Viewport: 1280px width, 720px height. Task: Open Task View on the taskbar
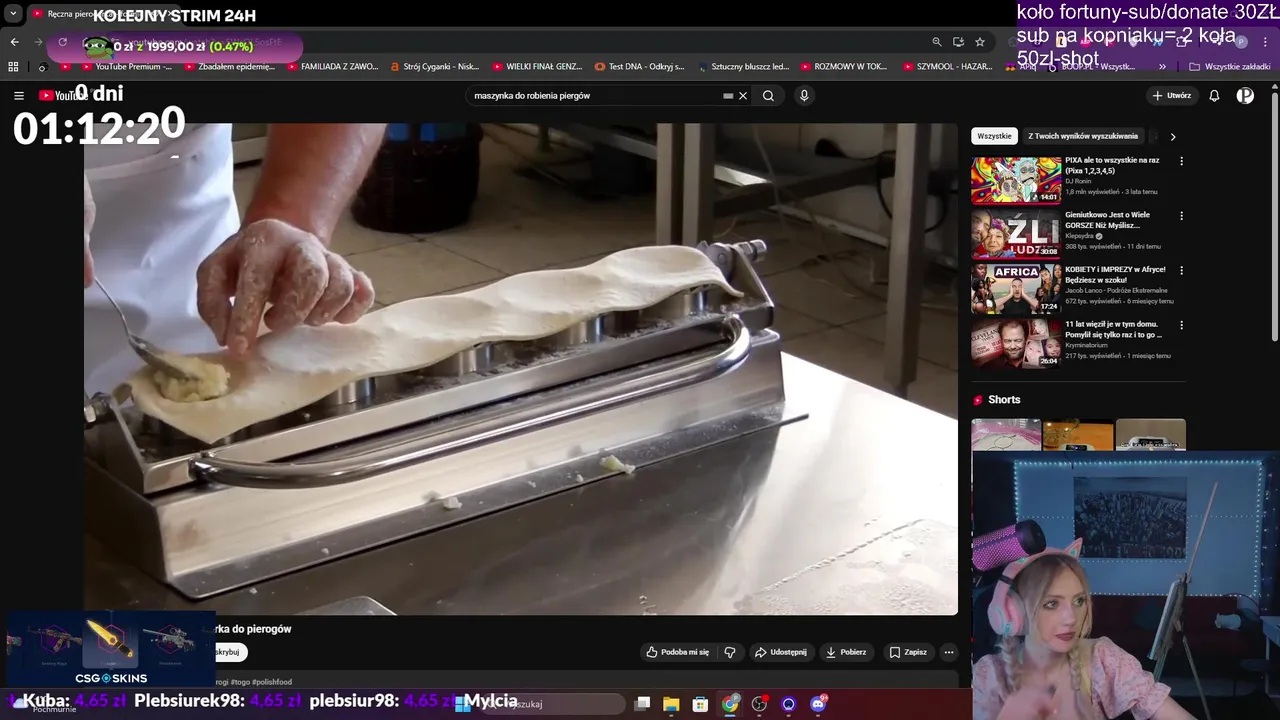pos(643,704)
